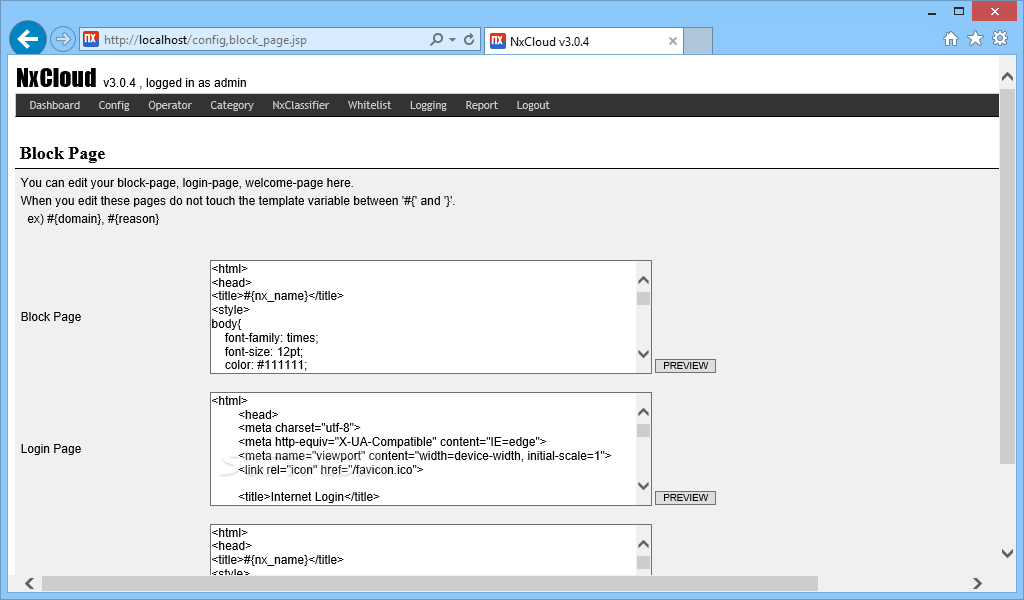Screen dimensions: 1024x600
Task: Click Logout in the navigation bar
Action: click(x=533, y=105)
